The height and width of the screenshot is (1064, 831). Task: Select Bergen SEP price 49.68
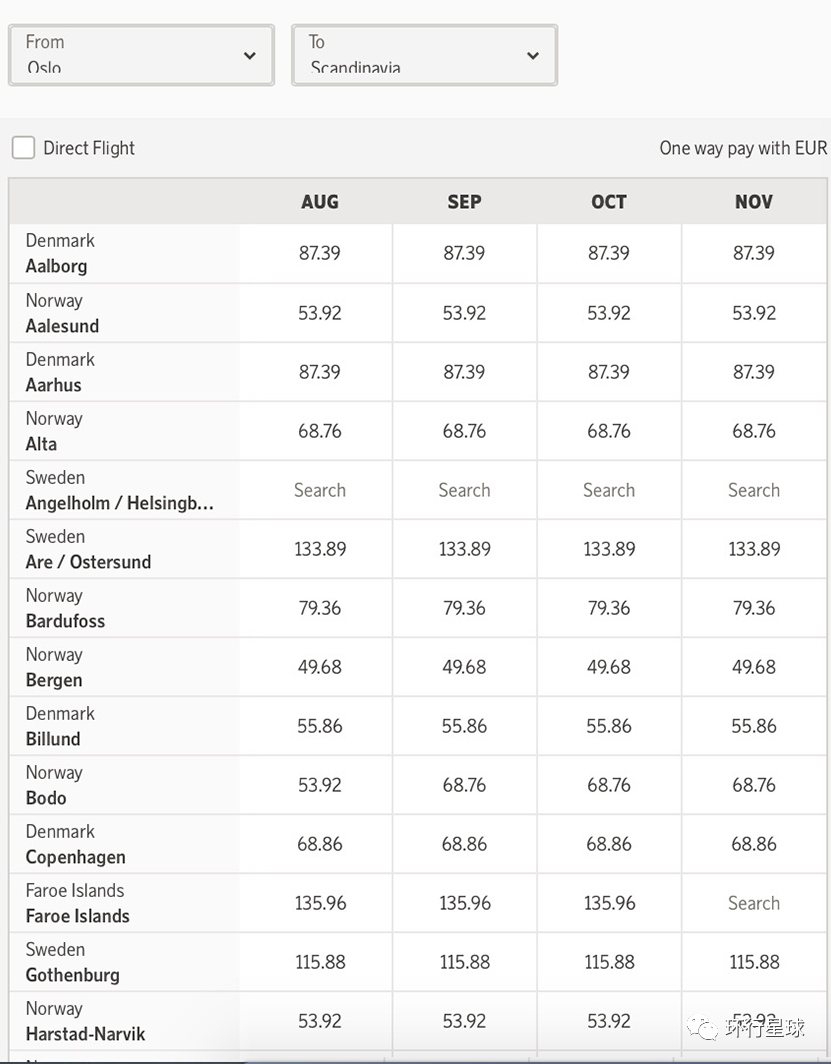pyautogui.click(x=464, y=667)
